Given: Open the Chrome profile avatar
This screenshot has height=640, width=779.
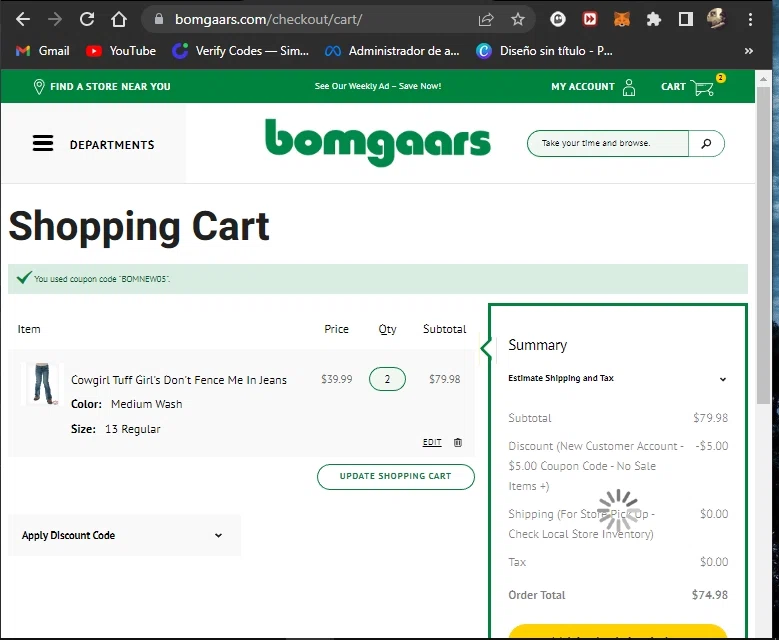Looking at the screenshot, I should [x=716, y=19].
